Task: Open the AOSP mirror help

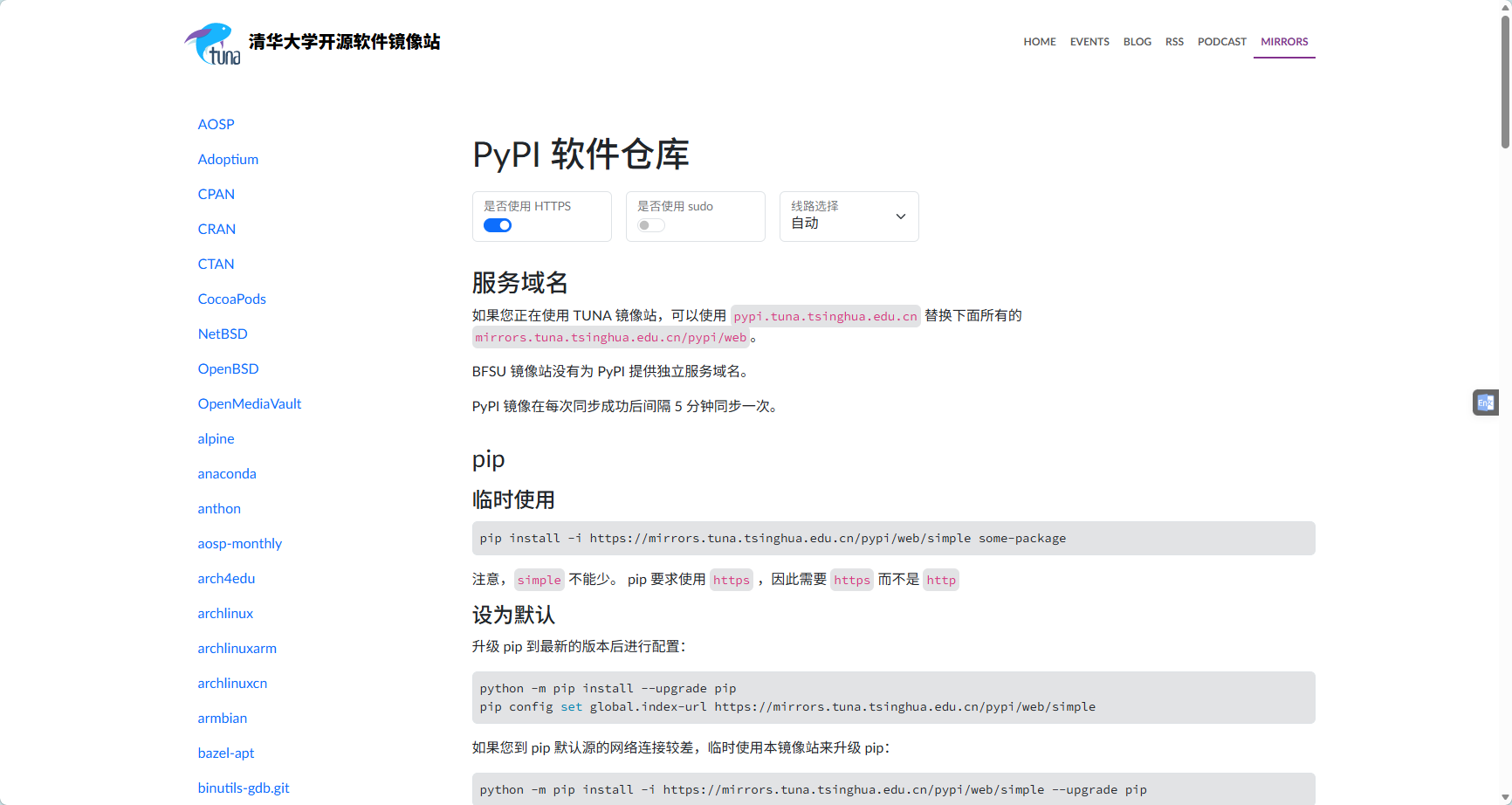Action: pos(216,124)
